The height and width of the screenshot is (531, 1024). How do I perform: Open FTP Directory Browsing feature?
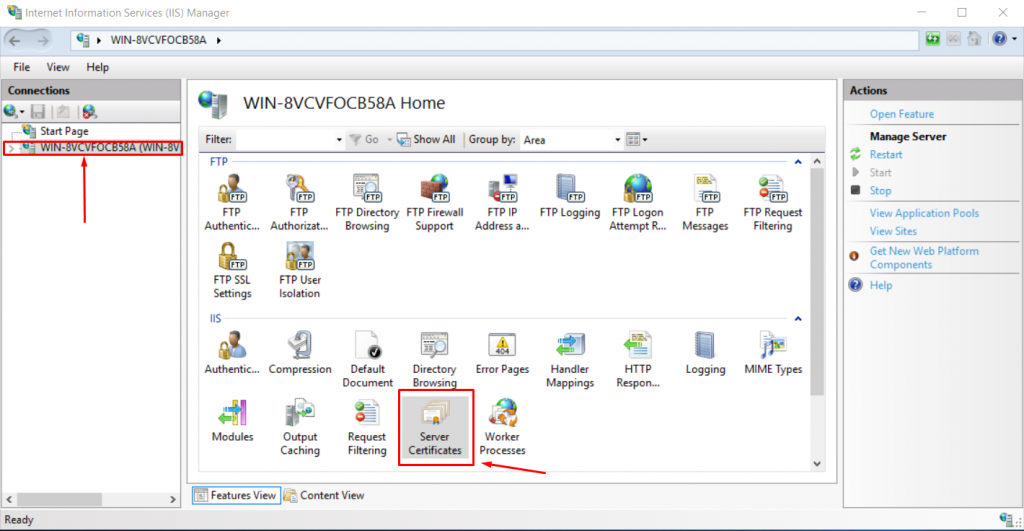tap(367, 202)
